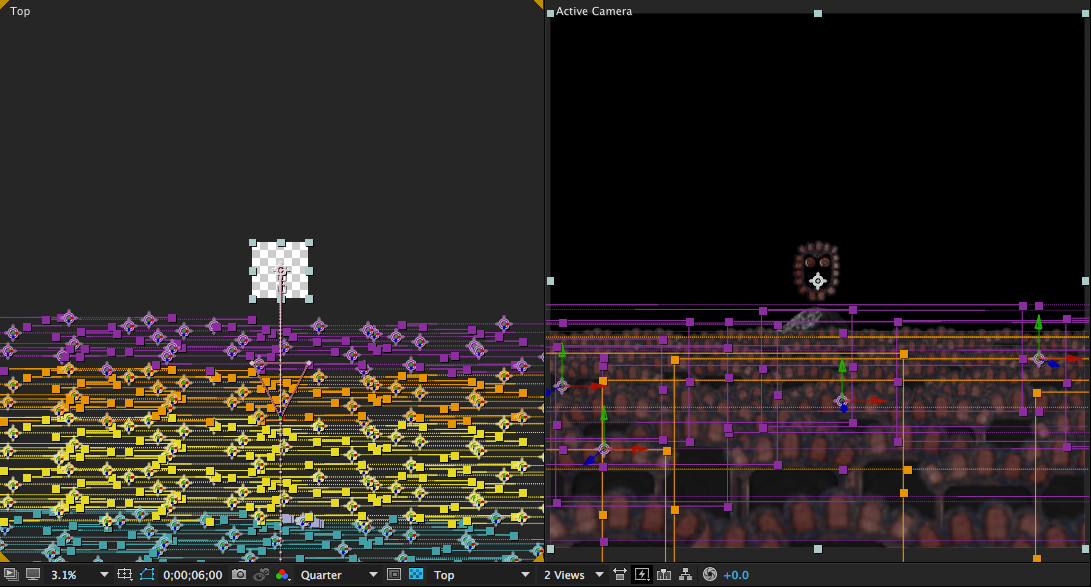The height and width of the screenshot is (587, 1091).
Task: Click the mask layer anchor point in Active Camera
Action: (x=818, y=281)
